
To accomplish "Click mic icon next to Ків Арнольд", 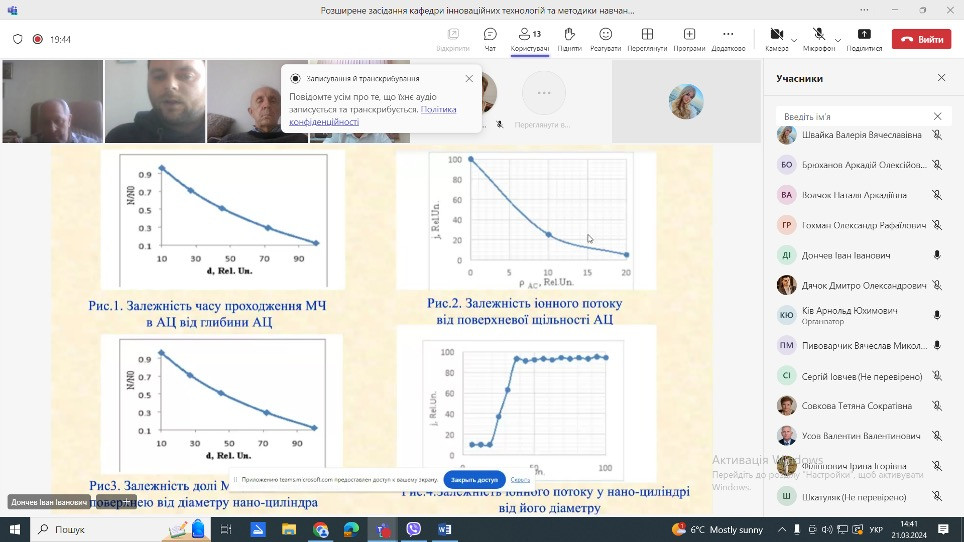I will [x=937, y=315].
